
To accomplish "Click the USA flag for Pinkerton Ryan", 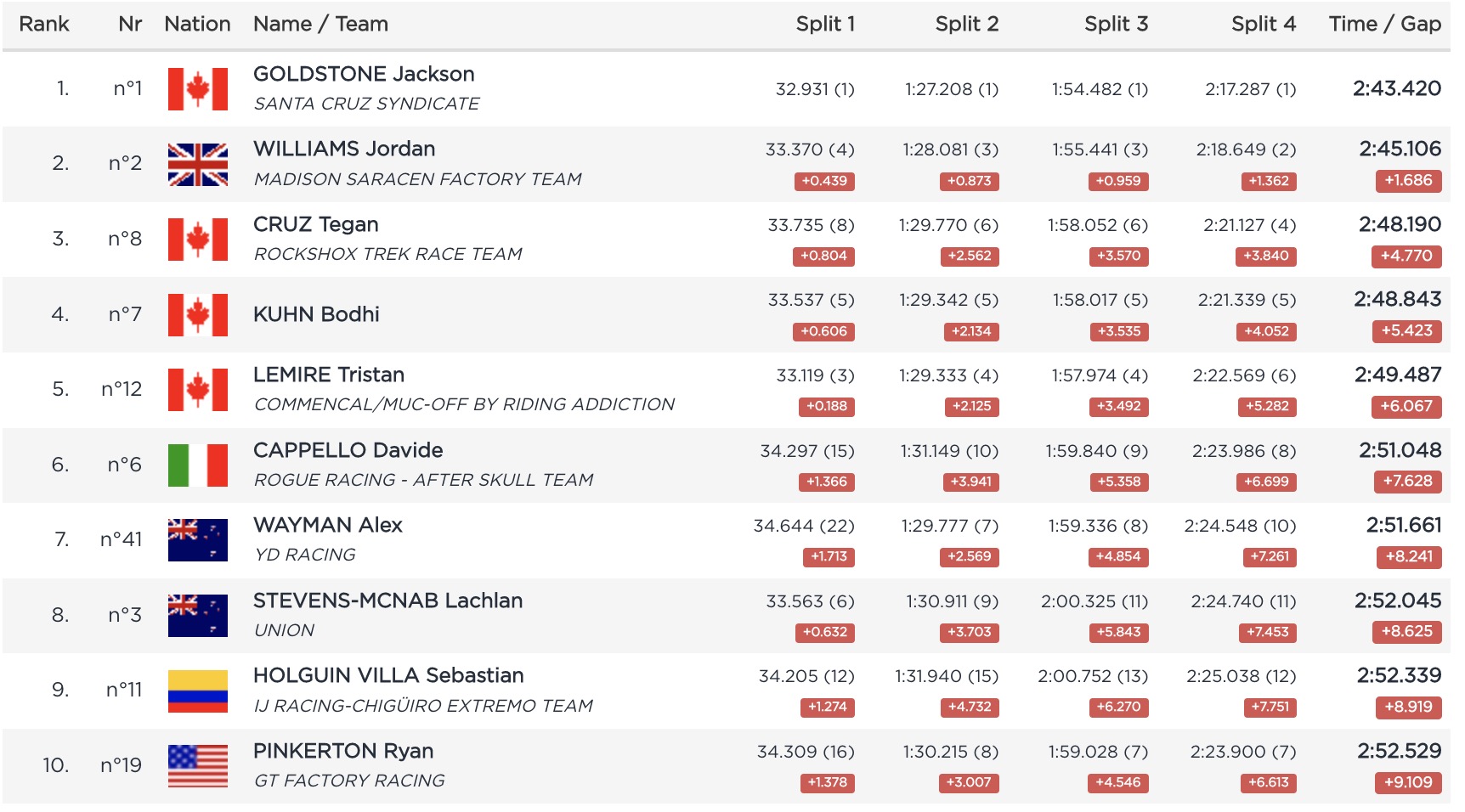I will [197, 766].
